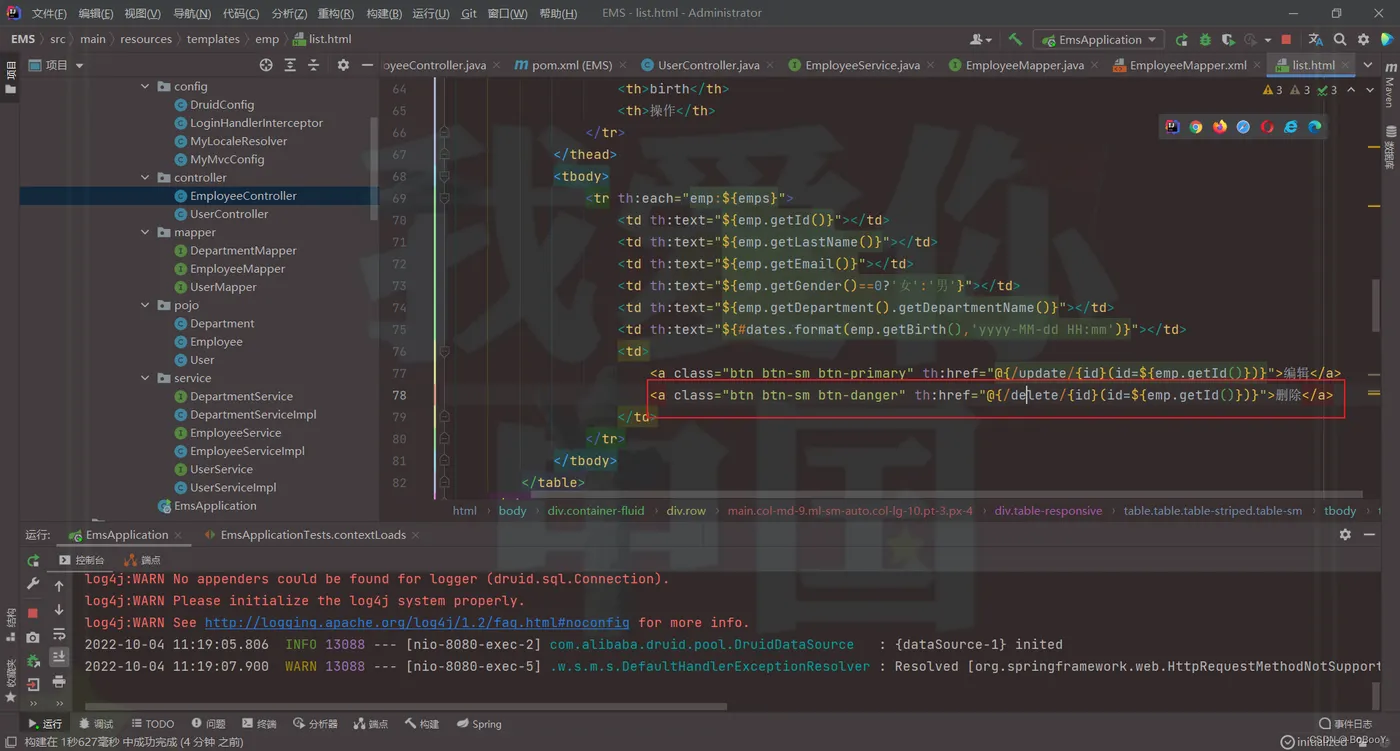Open the Spring tool window button
The width and height of the screenshot is (1400, 751).
click(x=479, y=724)
